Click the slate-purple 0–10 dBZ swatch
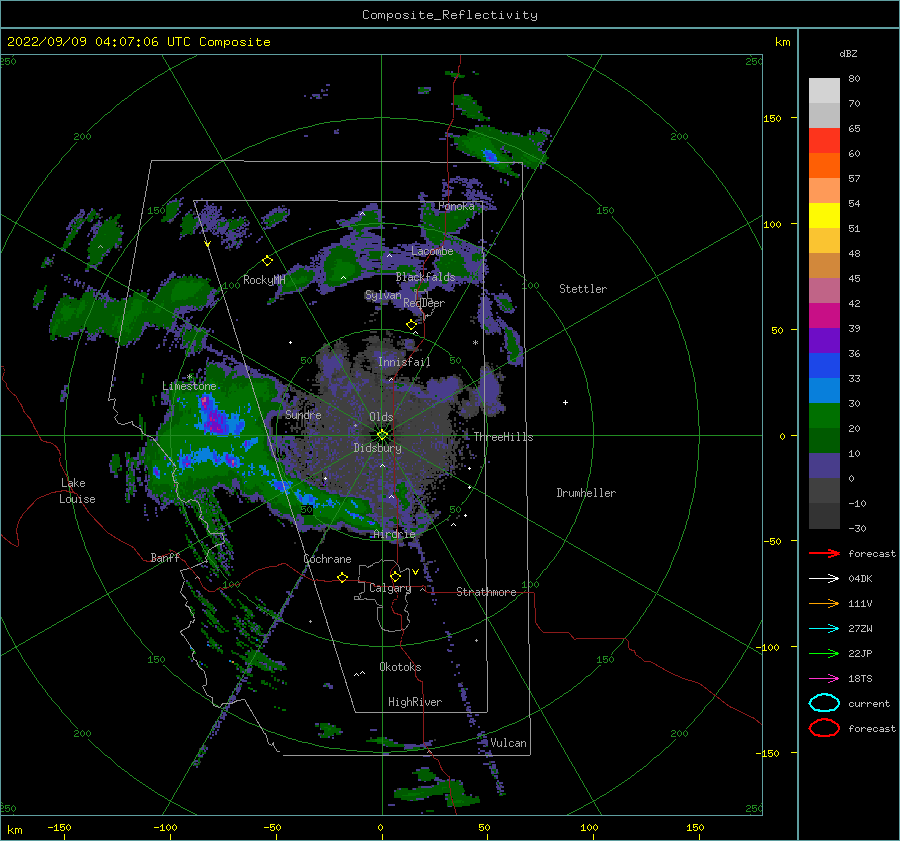This screenshot has height=841, width=900. click(824, 466)
